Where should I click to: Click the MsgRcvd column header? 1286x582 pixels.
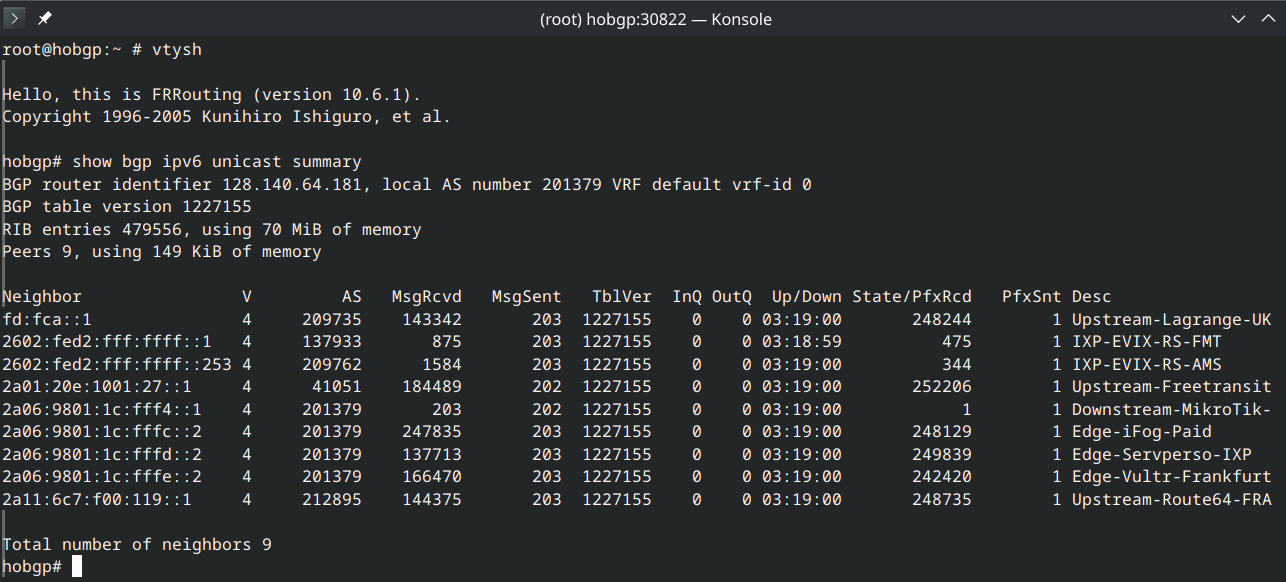(427, 297)
